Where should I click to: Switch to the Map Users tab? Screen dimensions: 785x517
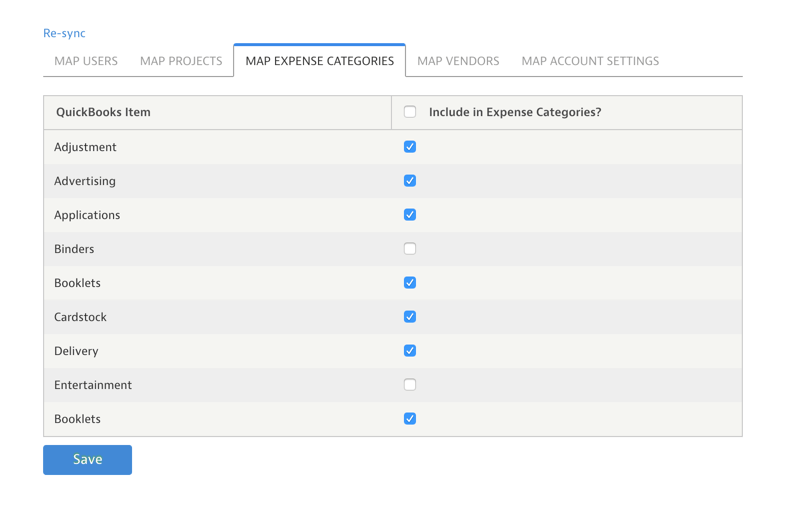click(86, 61)
